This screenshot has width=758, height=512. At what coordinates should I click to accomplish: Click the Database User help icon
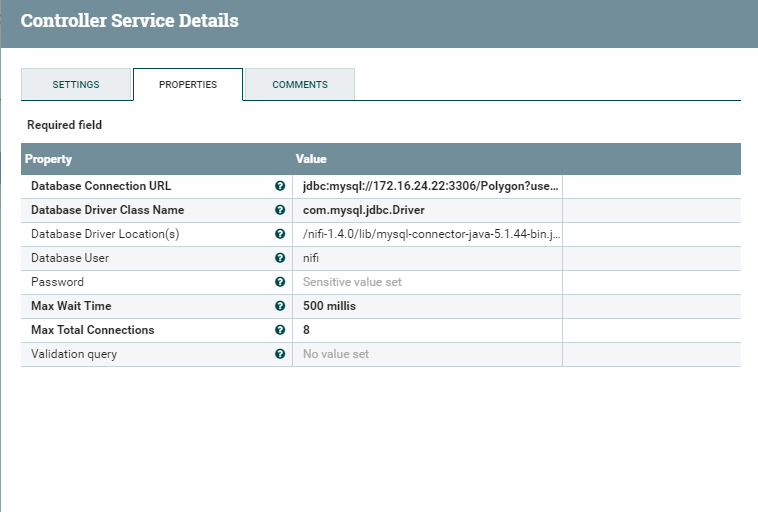(280, 258)
